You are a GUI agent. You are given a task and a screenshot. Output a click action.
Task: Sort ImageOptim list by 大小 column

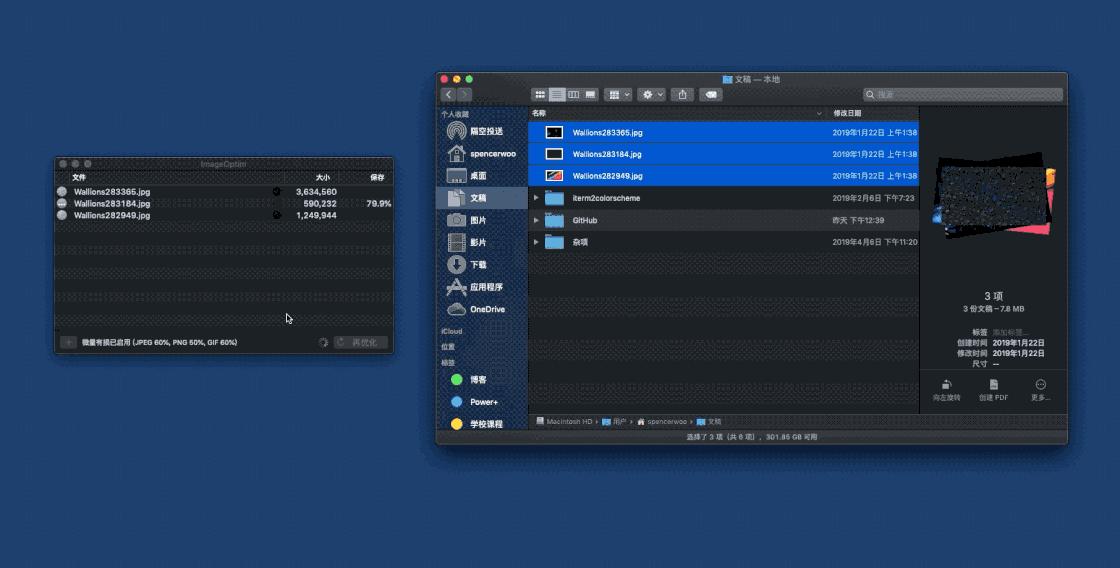pyautogui.click(x=314, y=177)
